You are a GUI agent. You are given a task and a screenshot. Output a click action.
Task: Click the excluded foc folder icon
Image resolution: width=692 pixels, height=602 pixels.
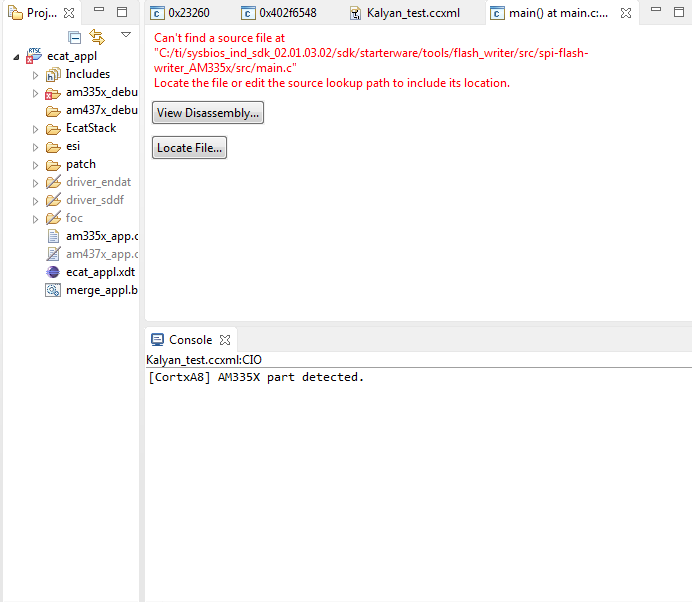[53, 218]
